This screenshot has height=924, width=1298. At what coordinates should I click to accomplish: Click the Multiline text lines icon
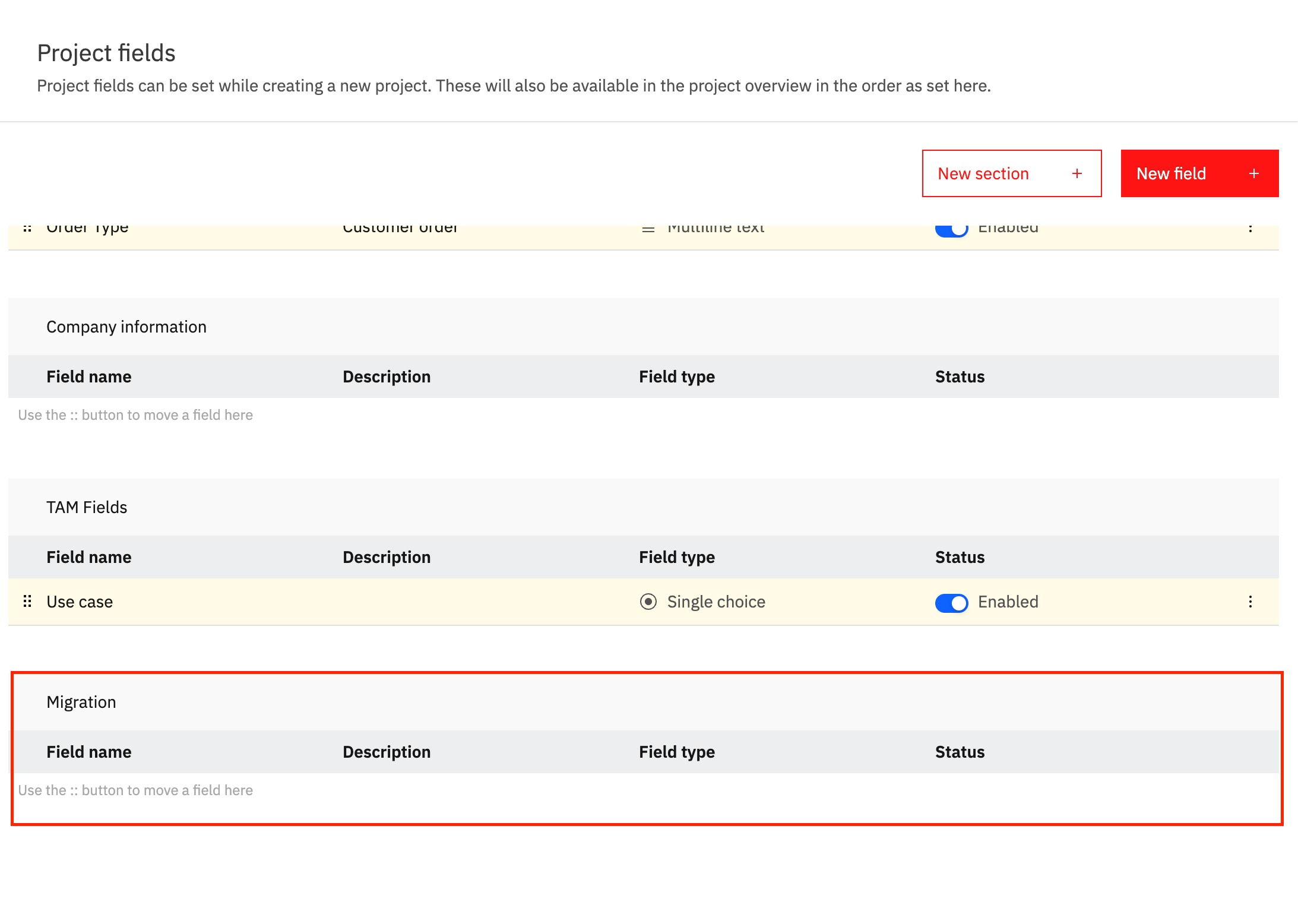pyautogui.click(x=648, y=230)
